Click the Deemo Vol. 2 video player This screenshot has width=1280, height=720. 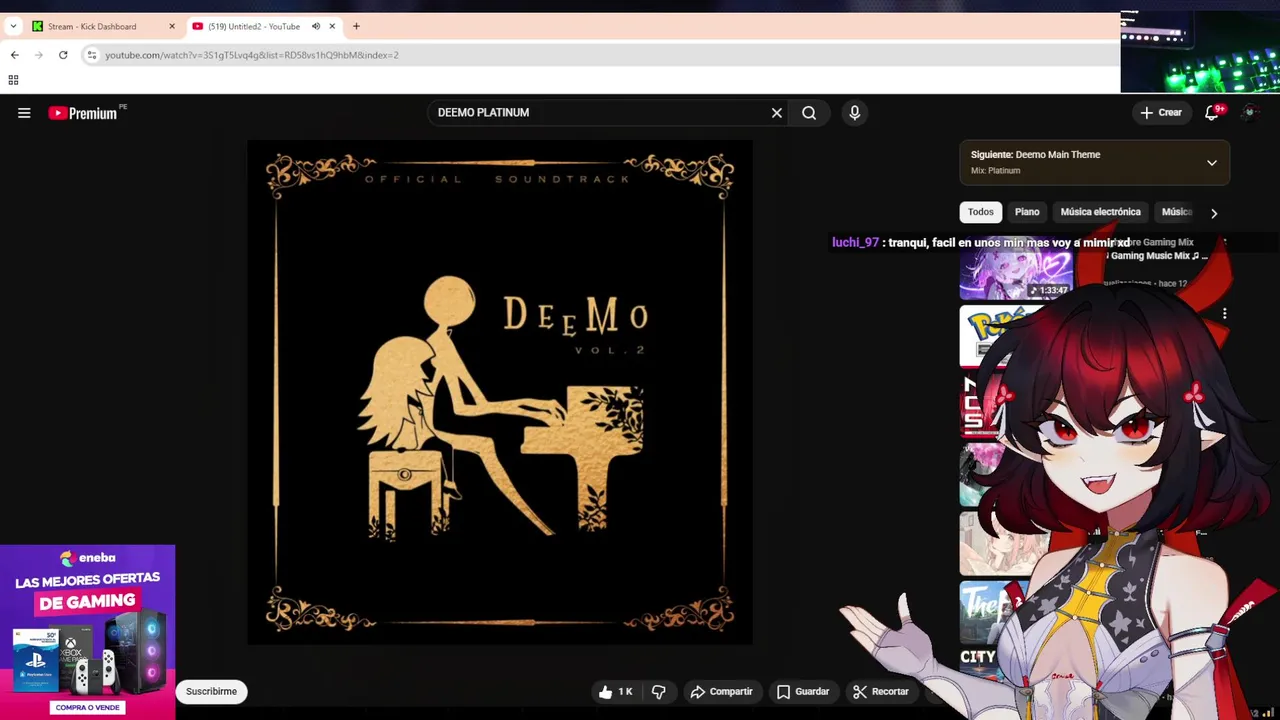coord(500,392)
